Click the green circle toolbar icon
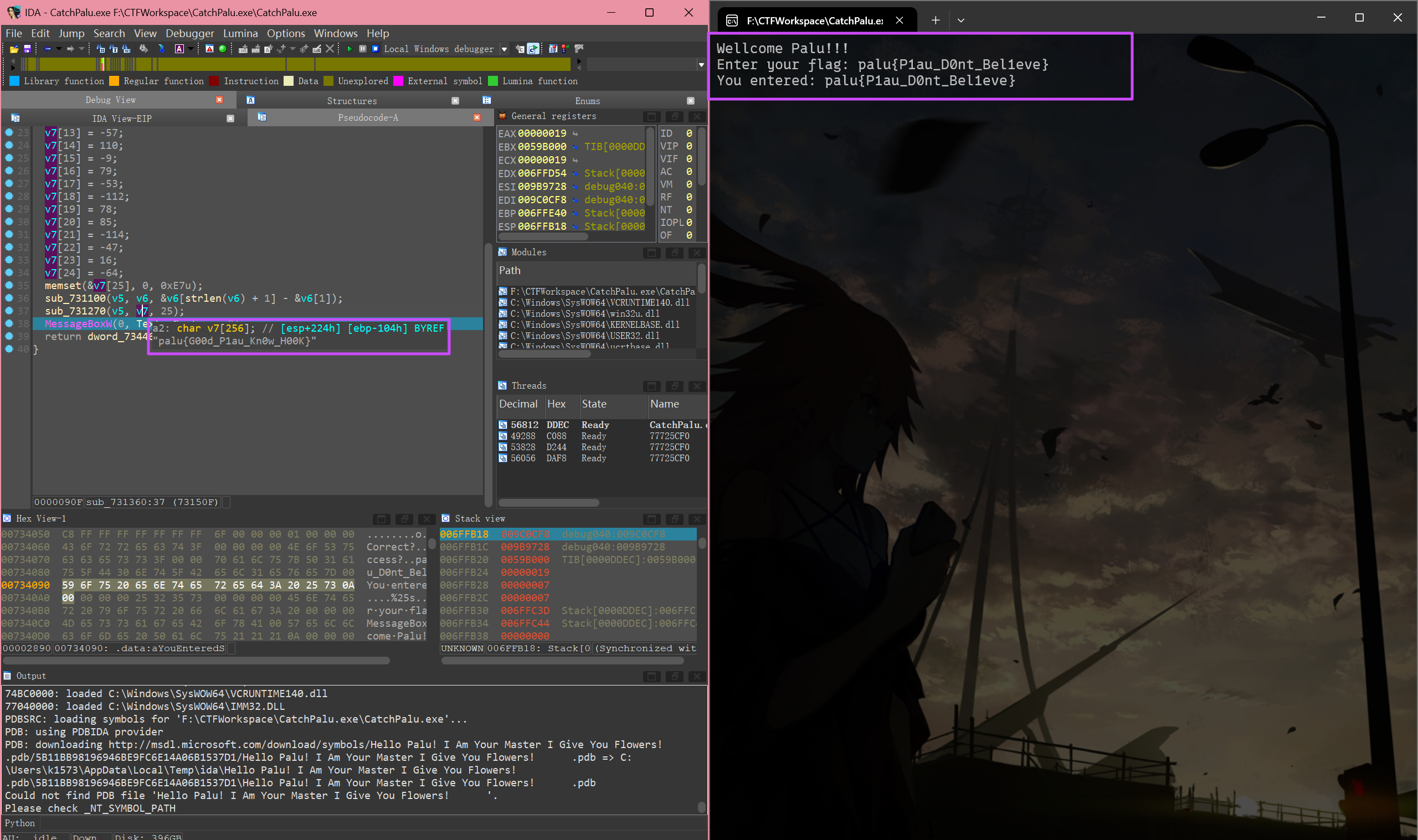 [223, 49]
